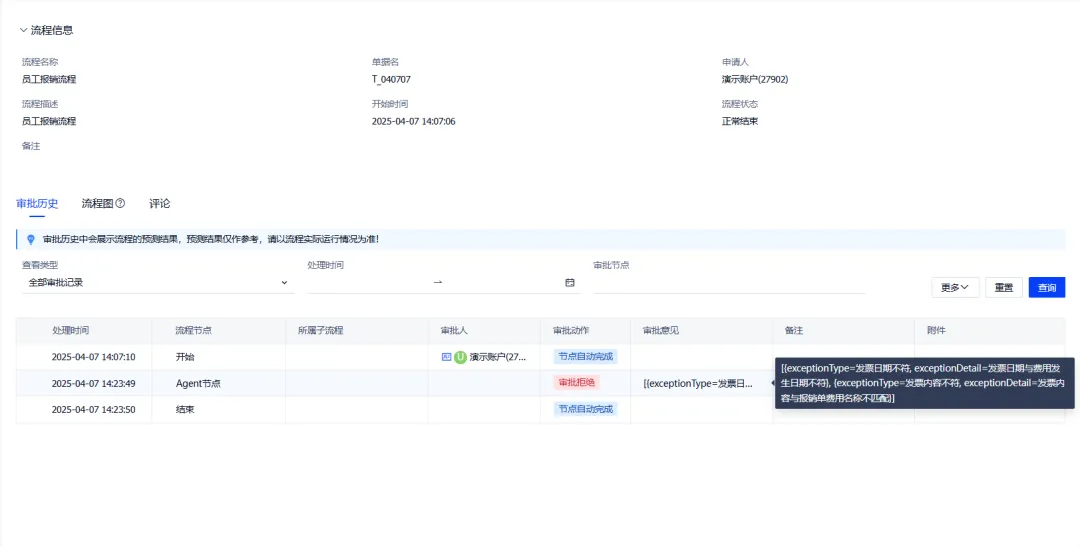The height and width of the screenshot is (546, 1080).
Task: Open the calendar icon in the 处理时间 field
Action: (x=570, y=282)
